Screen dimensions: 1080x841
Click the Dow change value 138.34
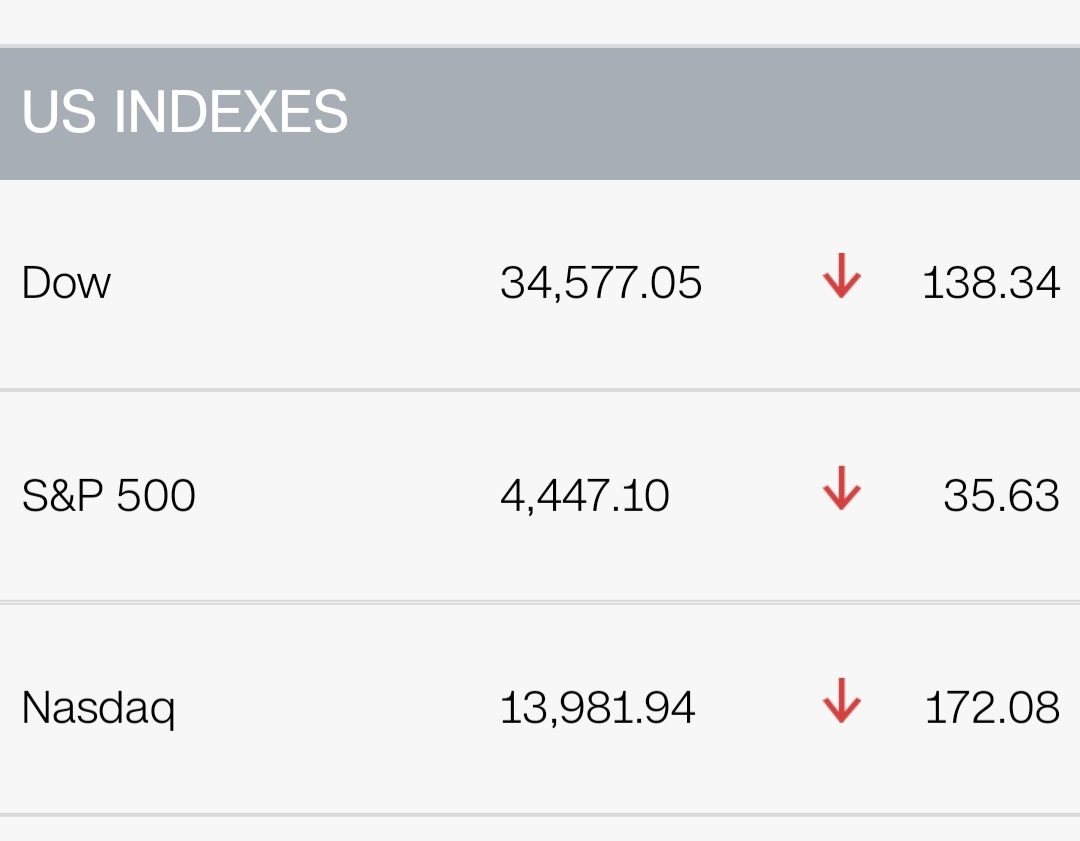click(990, 283)
